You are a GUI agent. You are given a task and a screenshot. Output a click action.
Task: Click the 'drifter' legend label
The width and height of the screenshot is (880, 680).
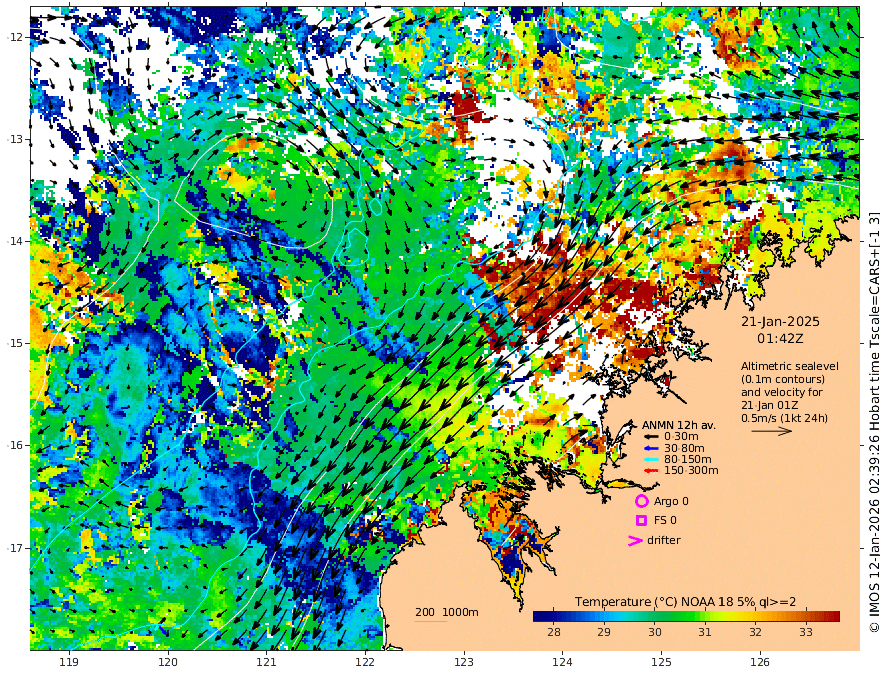pyautogui.click(x=664, y=540)
